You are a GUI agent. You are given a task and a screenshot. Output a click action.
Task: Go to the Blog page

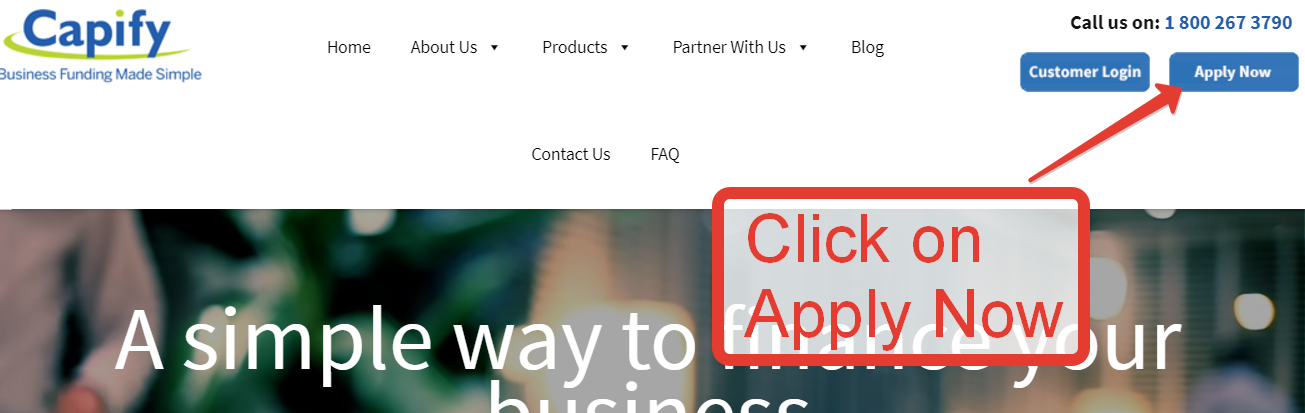pos(867,47)
